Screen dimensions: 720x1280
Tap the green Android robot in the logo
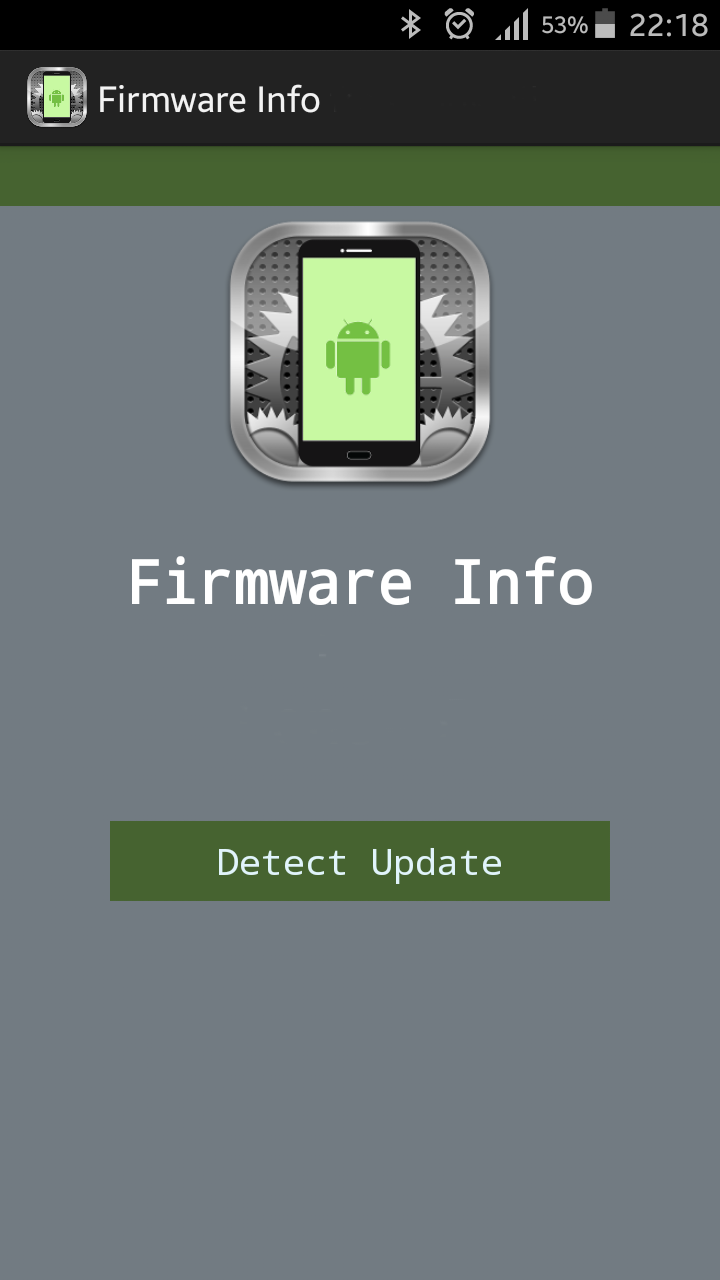click(x=358, y=357)
